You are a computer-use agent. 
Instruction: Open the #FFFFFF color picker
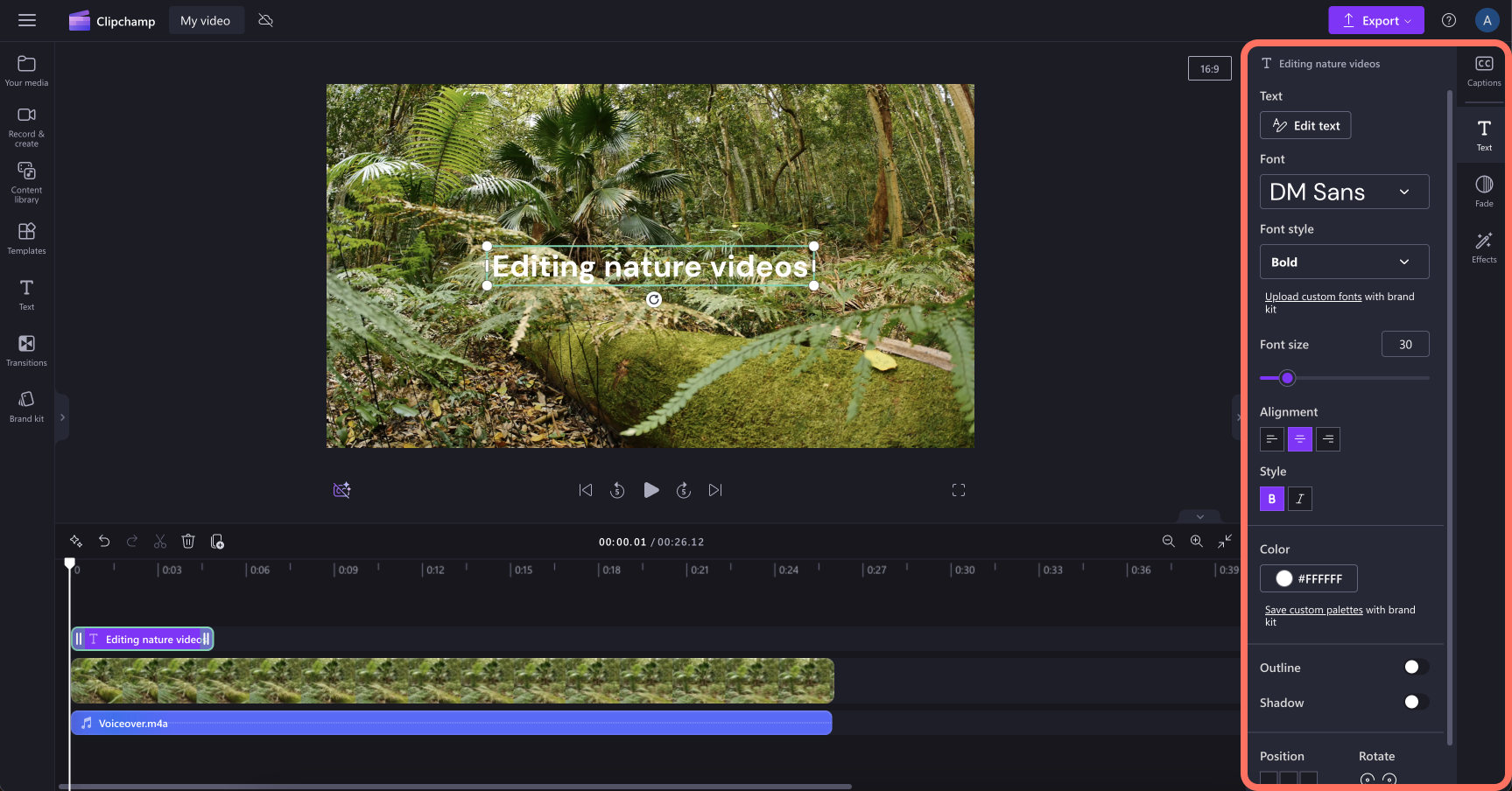(1309, 578)
